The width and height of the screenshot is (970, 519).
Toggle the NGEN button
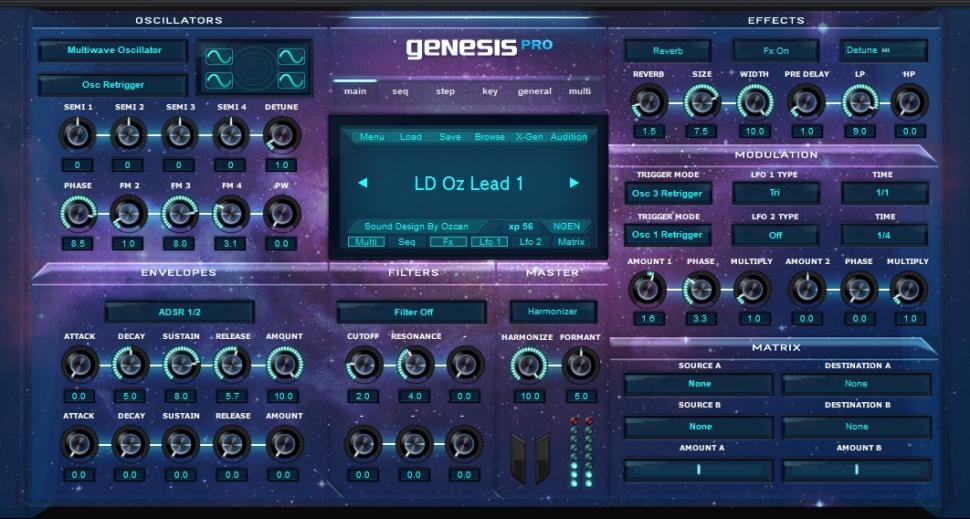(567, 226)
